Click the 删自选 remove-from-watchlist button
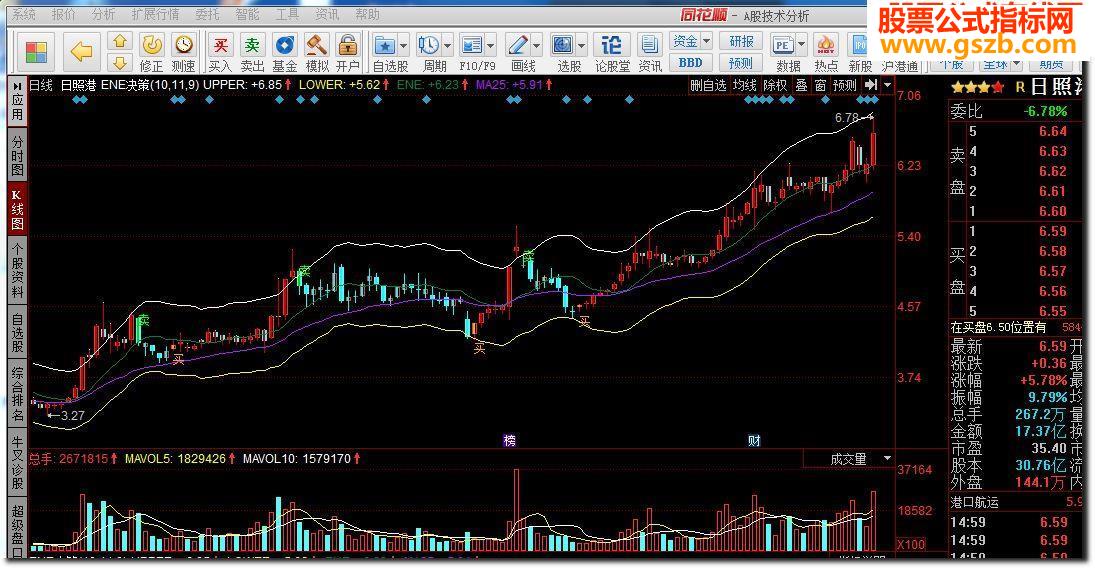The height and width of the screenshot is (568, 1095). [x=708, y=85]
